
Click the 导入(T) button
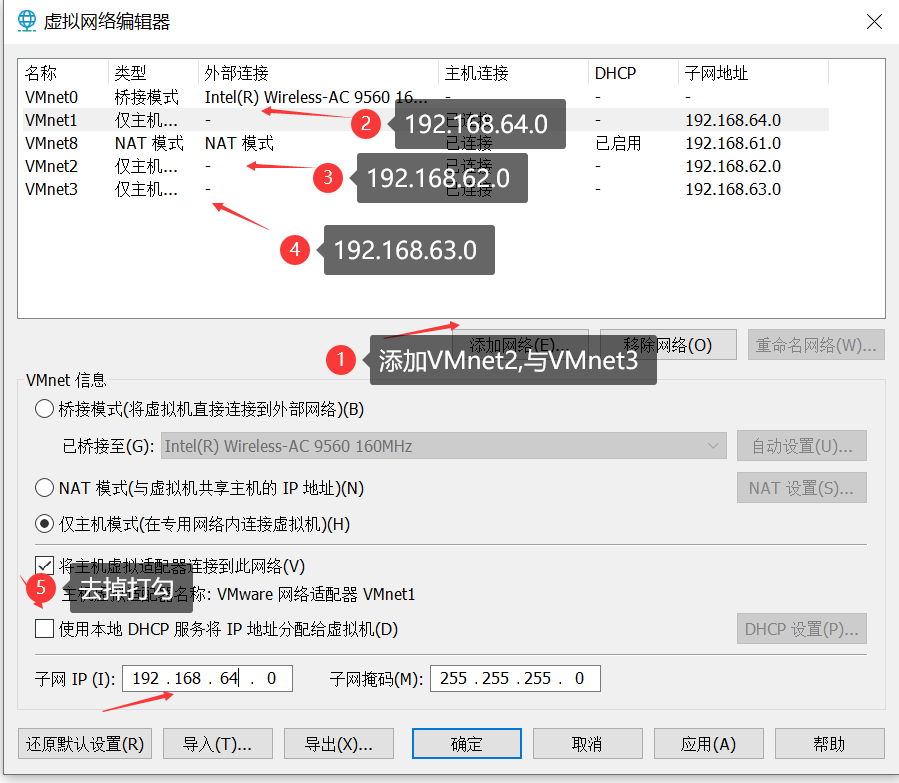tap(218, 743)
